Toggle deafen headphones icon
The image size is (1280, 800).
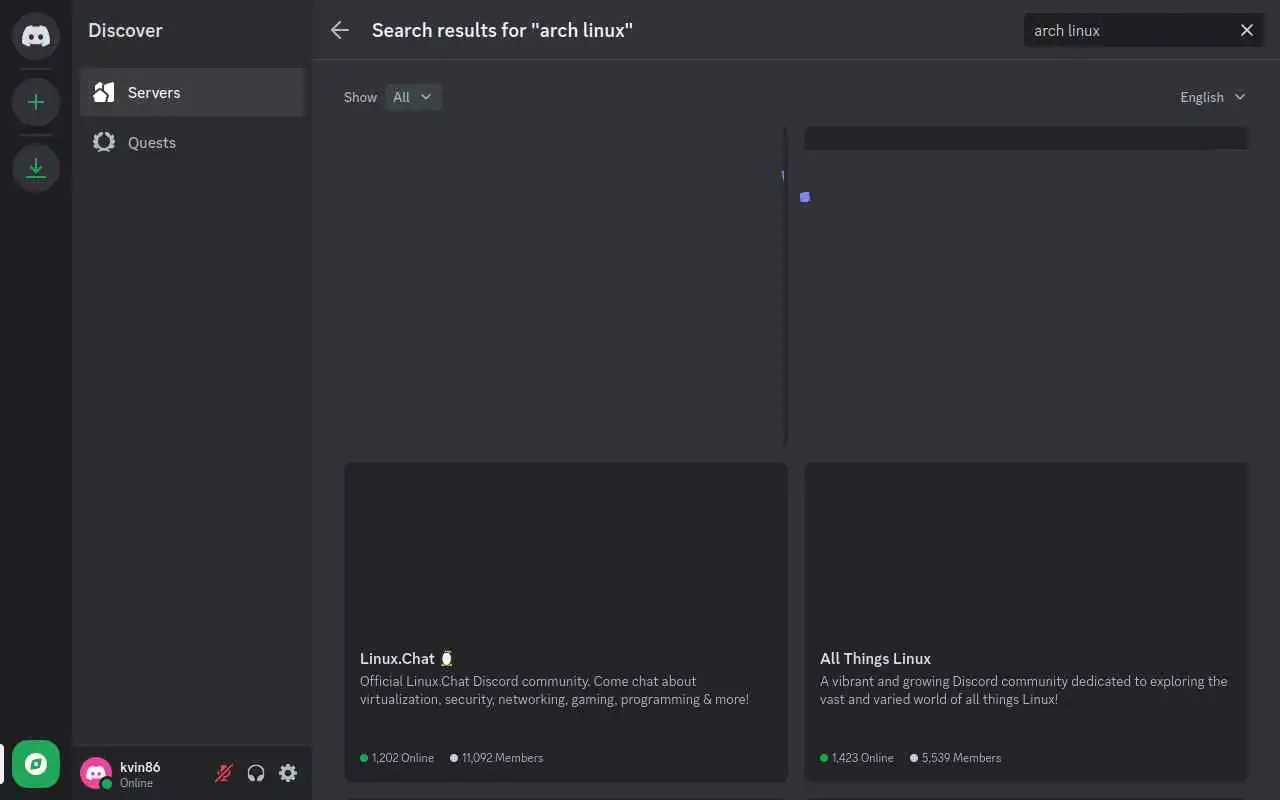tap(256, 773)
